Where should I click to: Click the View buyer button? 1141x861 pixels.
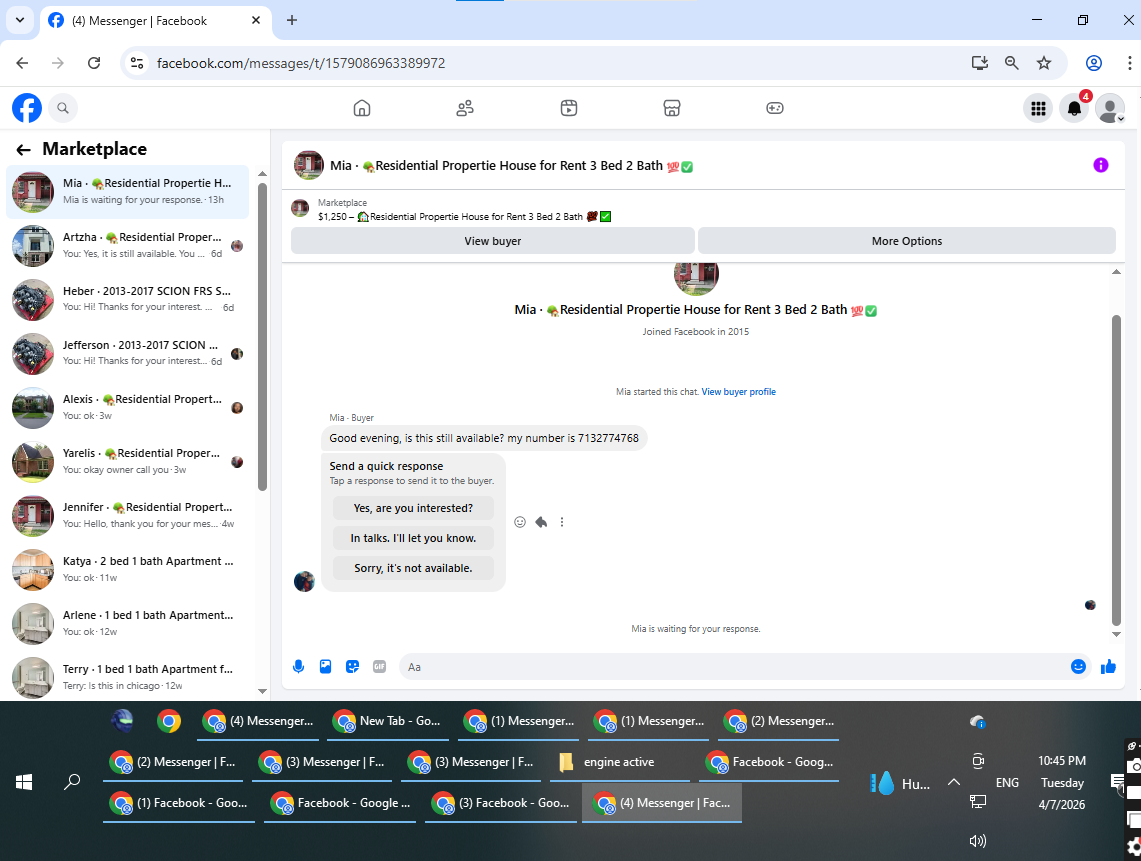pos(493,241)
